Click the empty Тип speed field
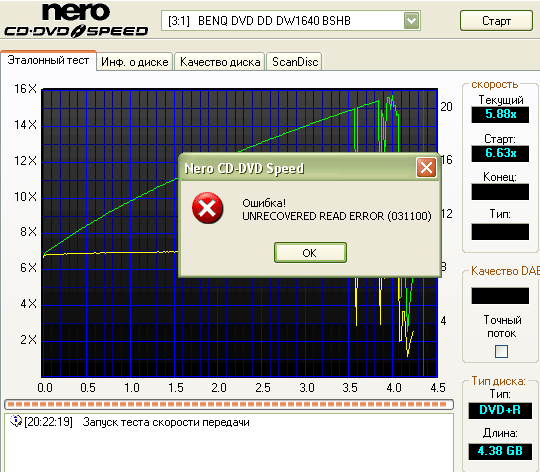This screenshot has height=472, width=540. 500,232
